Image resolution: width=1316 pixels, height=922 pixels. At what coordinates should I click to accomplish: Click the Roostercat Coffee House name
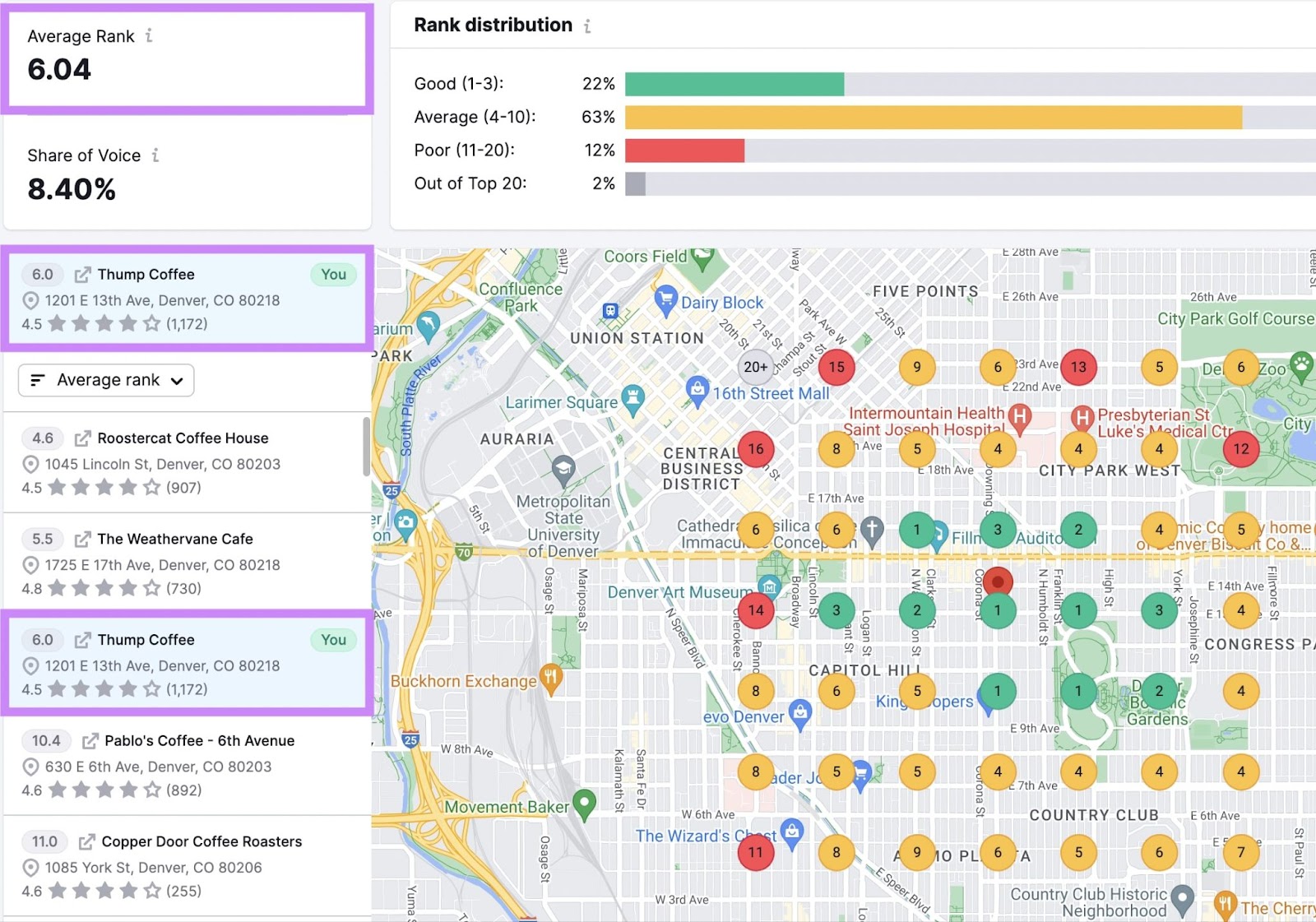(183, 438)
